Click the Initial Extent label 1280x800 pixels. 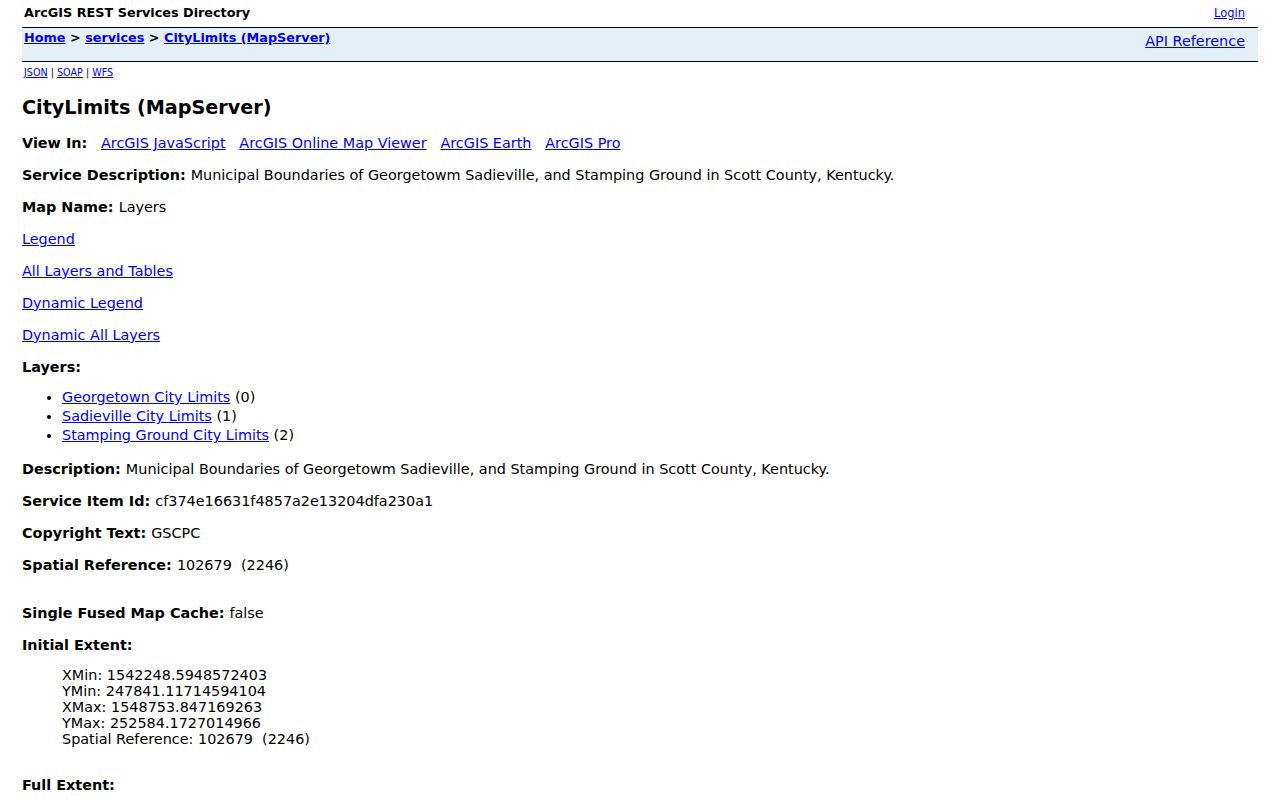tap(77, 645)
